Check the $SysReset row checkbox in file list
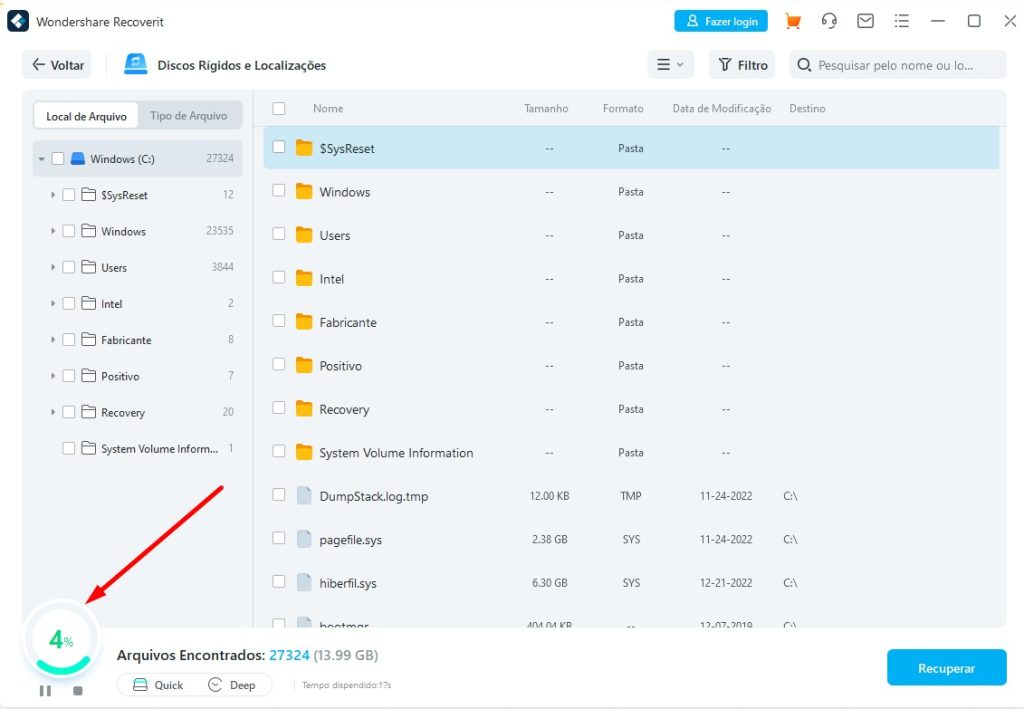The width and height of the screenshot is (1024, 709). tap(279, 147)
